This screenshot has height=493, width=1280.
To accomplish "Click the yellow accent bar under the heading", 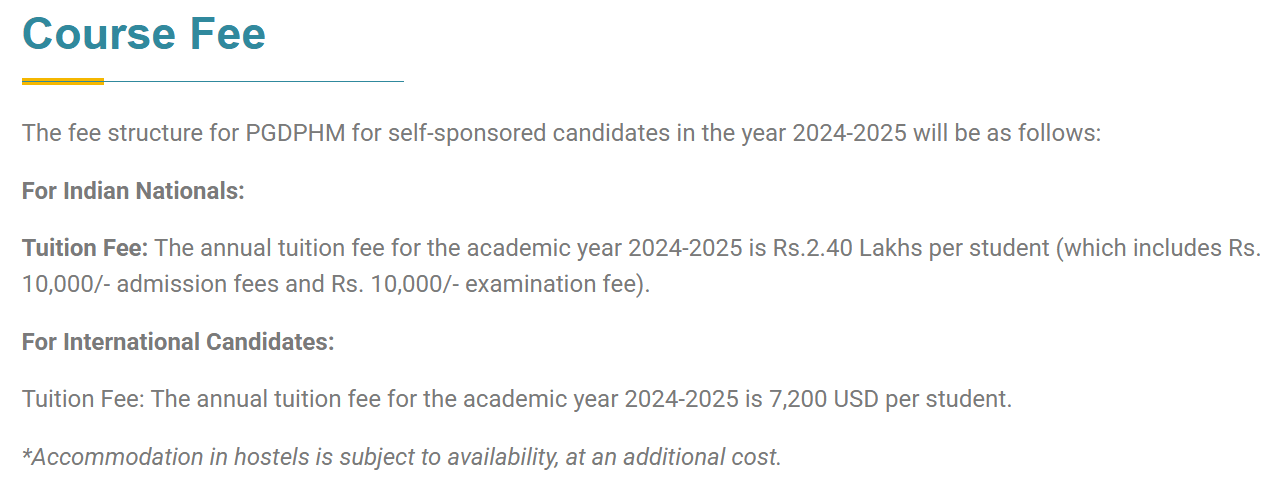I will pos(62,81).
